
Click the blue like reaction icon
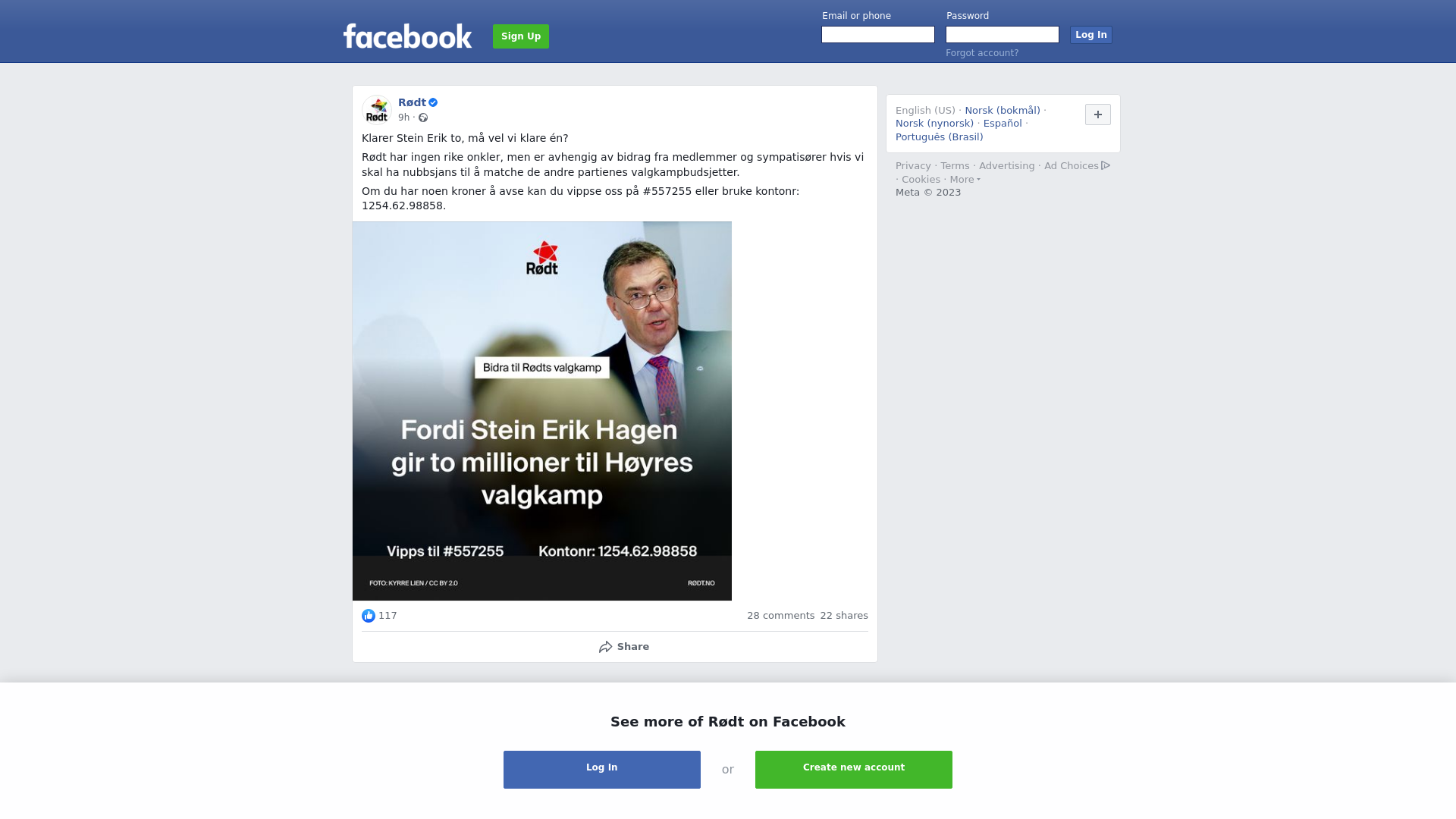[x=369, y=616]
